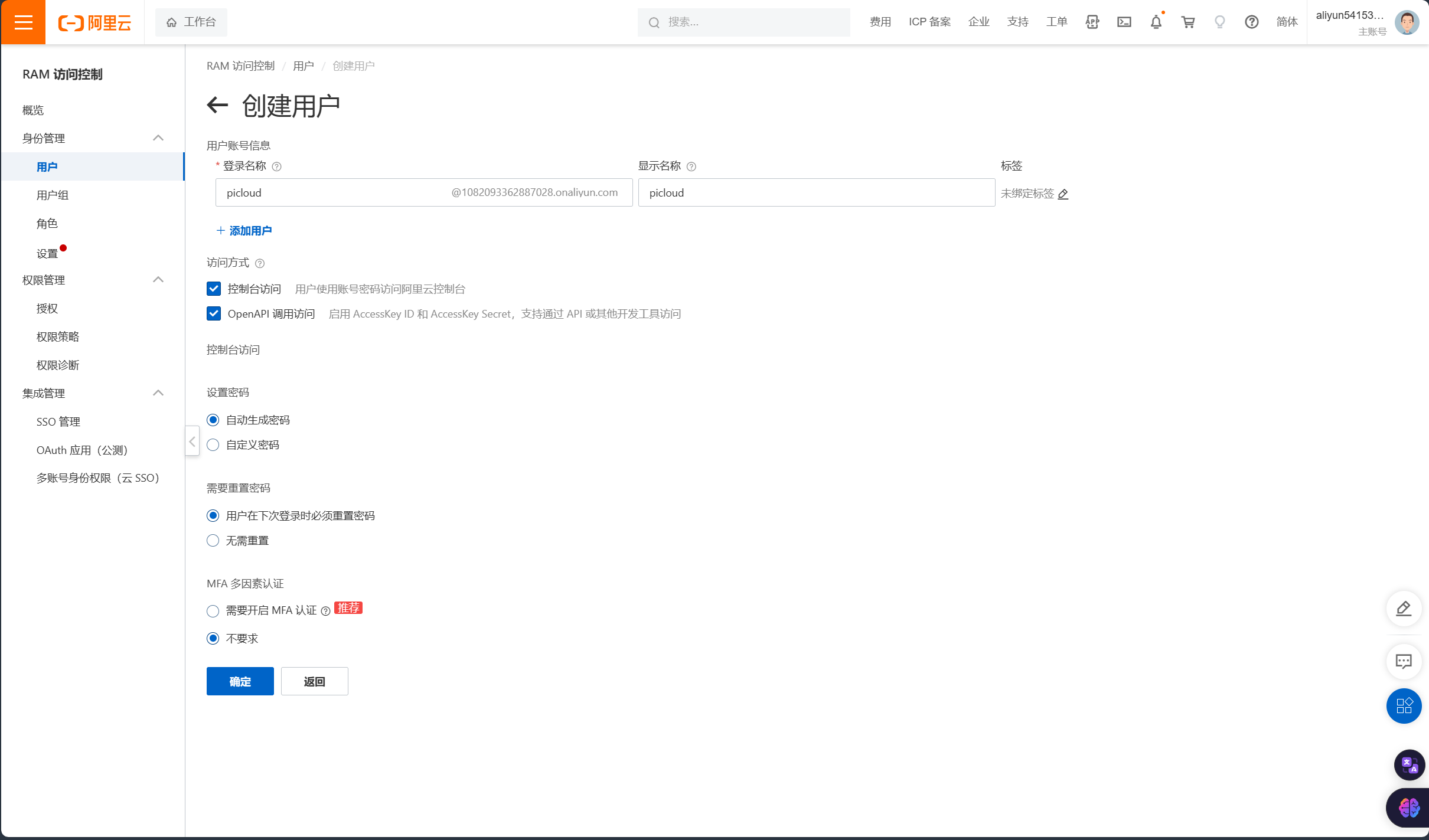Image resolution: width=1429 pixels, height=840 pixels.
Task: Open the Cloud Shell terminal icon
Action: 1124,22
